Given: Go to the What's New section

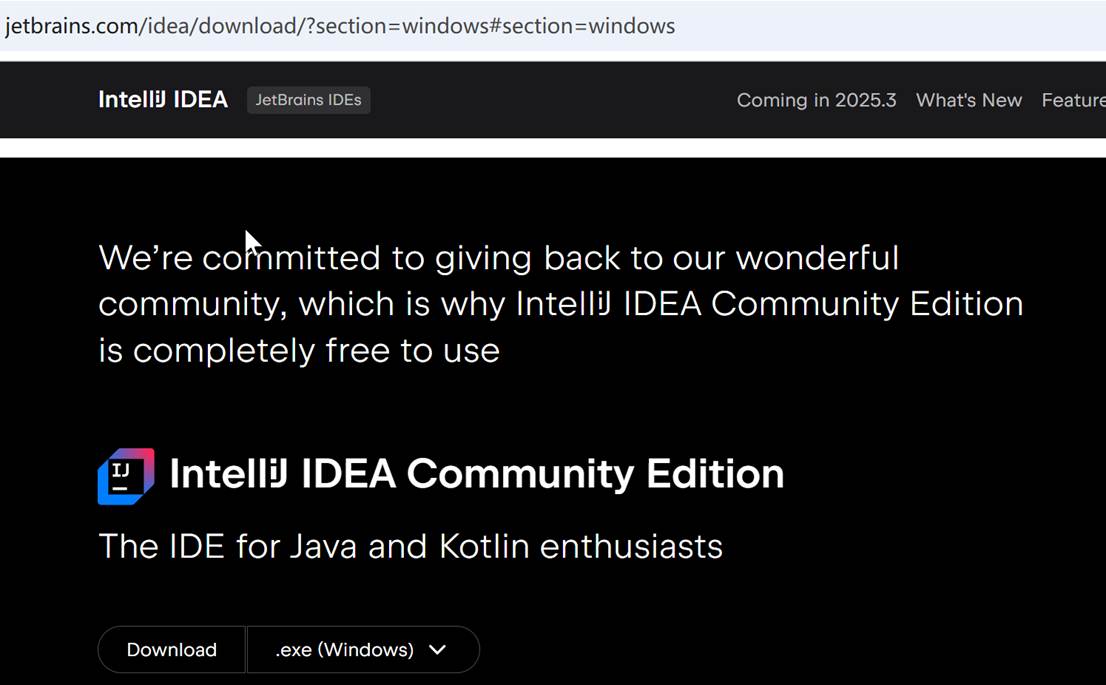Looking at the screenshot, I should coord(968,100).
